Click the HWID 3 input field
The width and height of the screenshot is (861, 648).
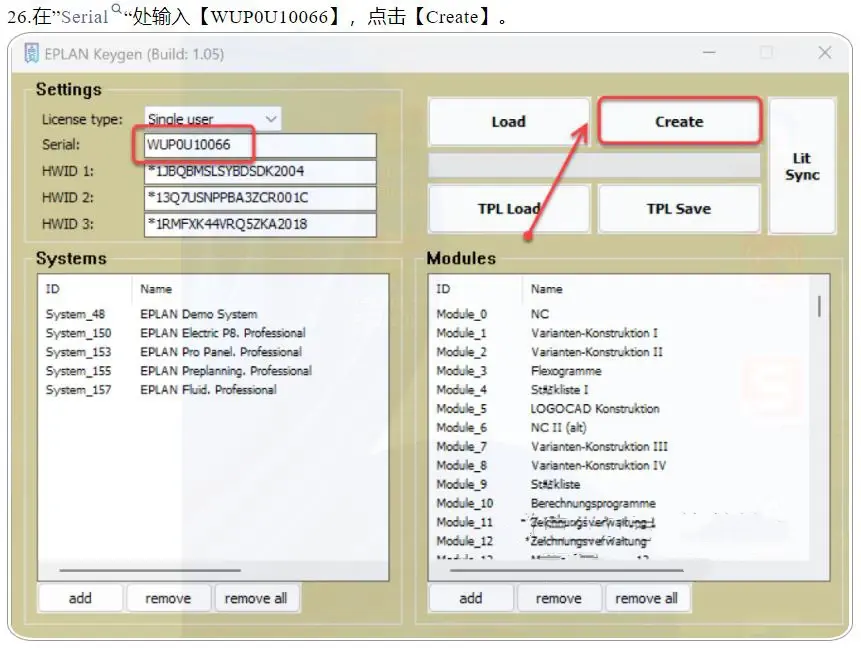point(260,224)
